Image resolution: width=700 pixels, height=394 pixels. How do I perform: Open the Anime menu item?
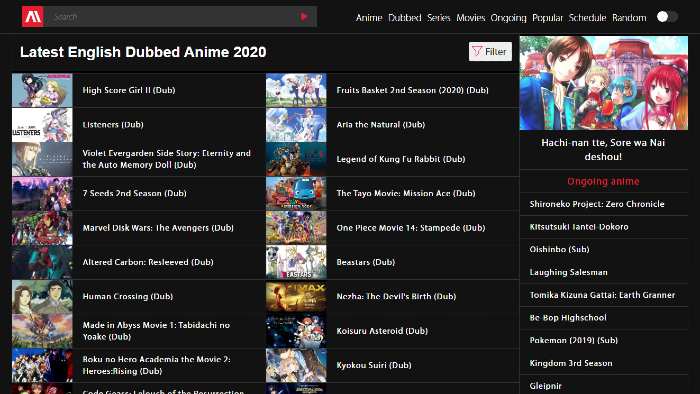[x=369, y=17]
